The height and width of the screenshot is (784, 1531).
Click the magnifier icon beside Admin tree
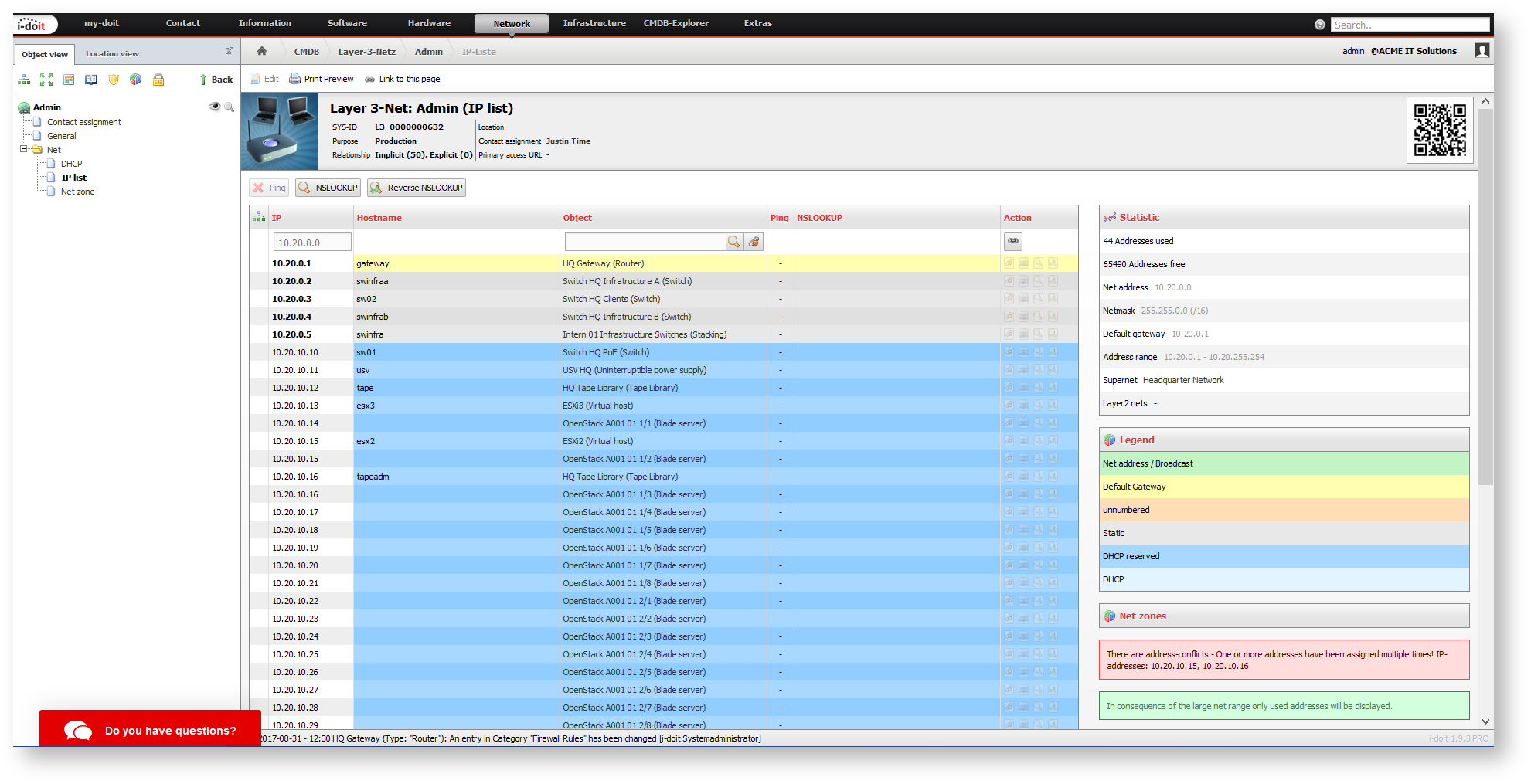[230, 107]
